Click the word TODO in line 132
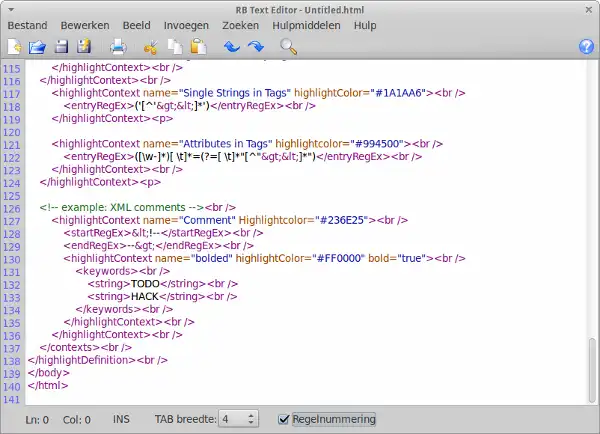 coord(145,284)
